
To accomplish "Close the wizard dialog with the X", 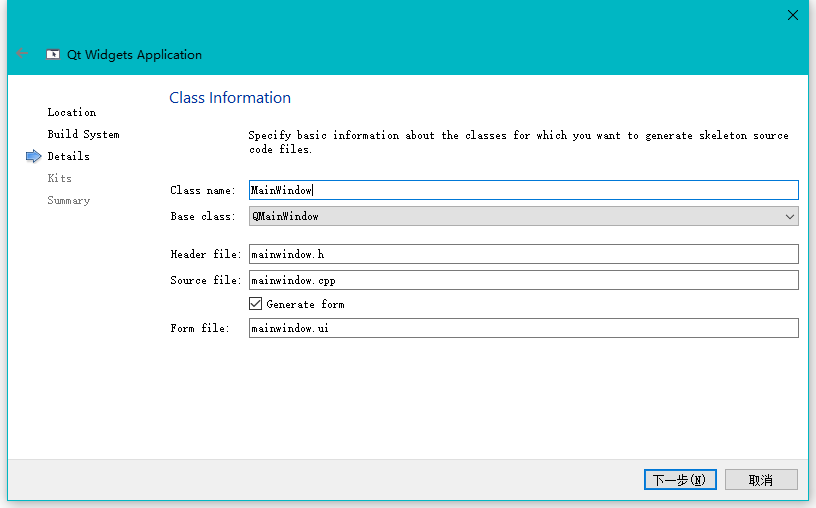I will 793,15.
